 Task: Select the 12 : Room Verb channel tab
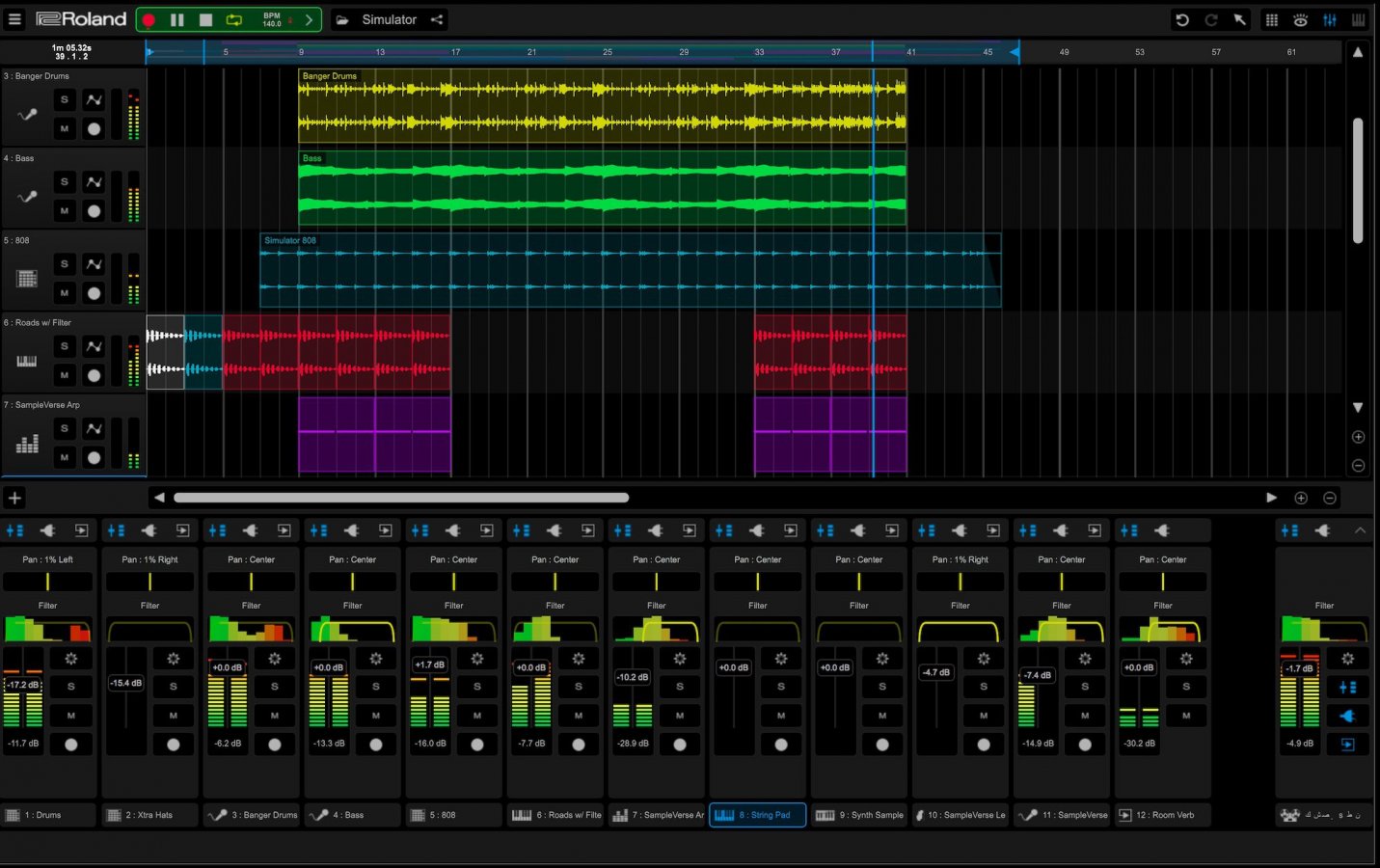(x=1162, y=815)
